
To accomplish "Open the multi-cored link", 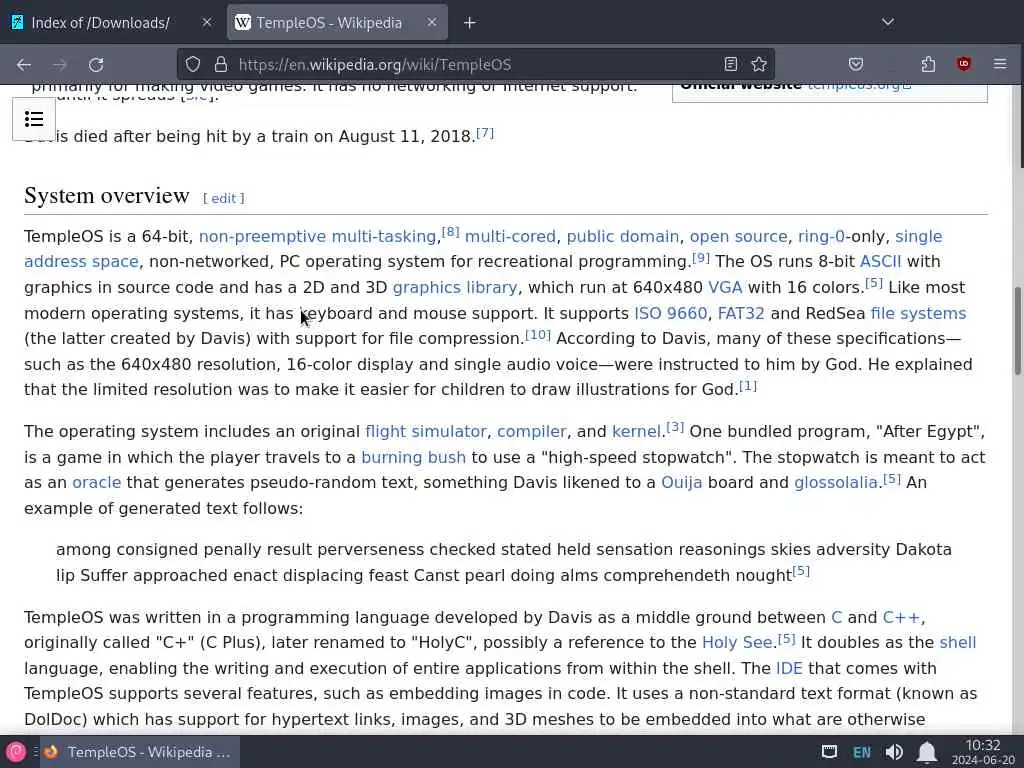I will [510, 236].
